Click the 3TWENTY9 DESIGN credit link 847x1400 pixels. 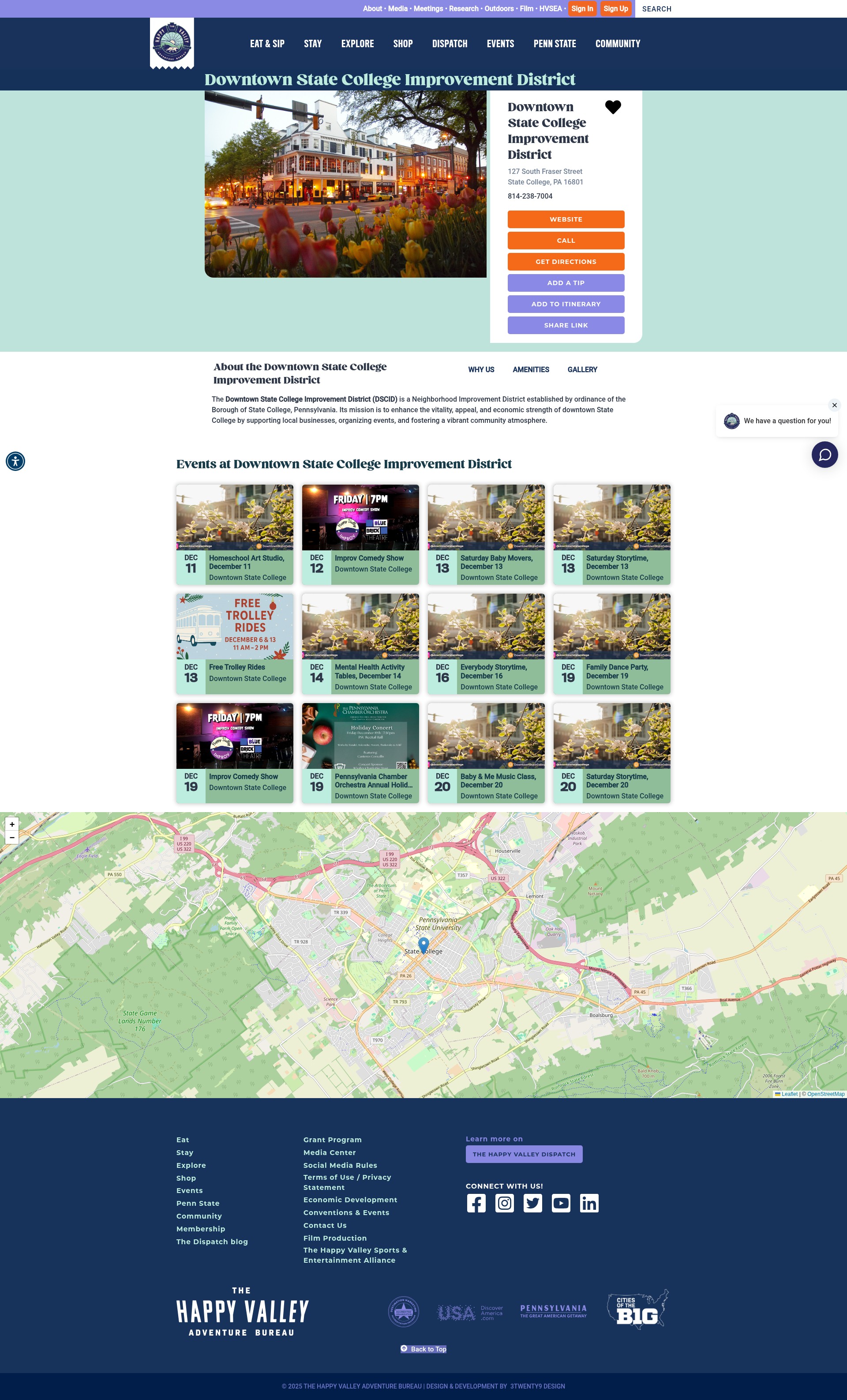point(537,1386)
